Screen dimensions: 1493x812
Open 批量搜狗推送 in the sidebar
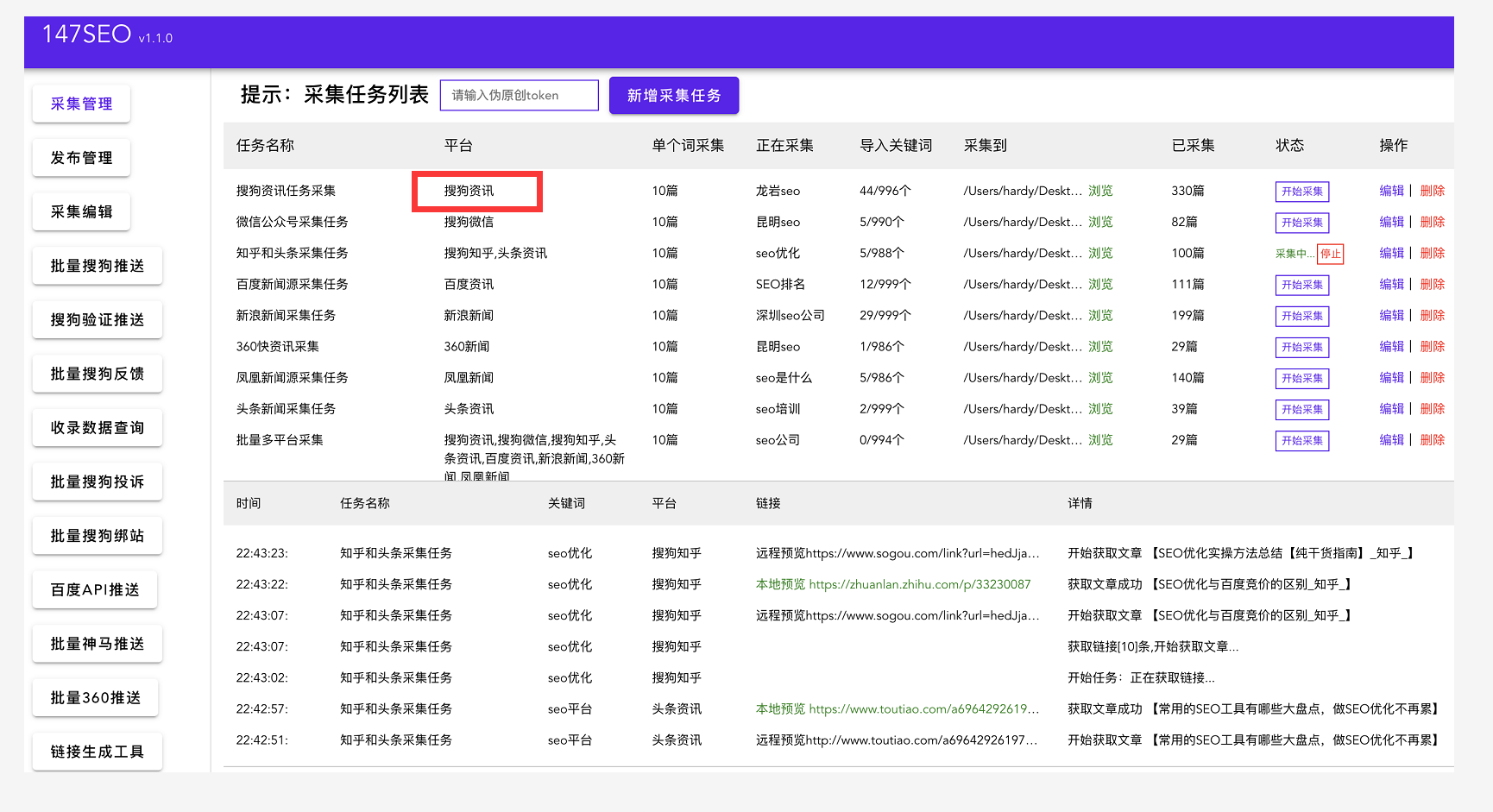[x=98, y=266]
